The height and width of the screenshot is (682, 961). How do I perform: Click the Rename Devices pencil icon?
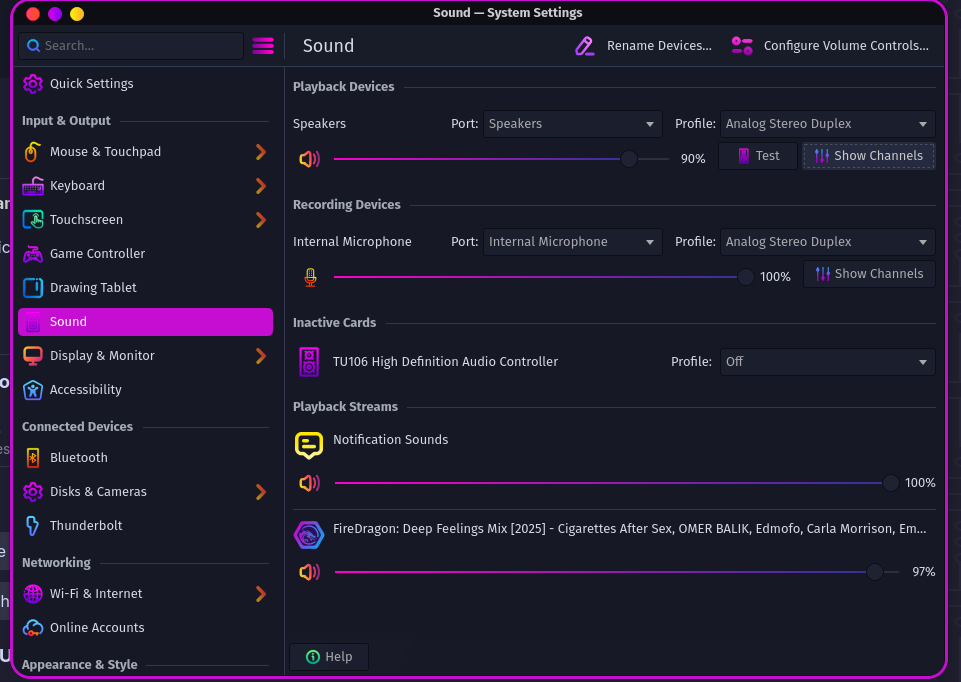point(584,46)
